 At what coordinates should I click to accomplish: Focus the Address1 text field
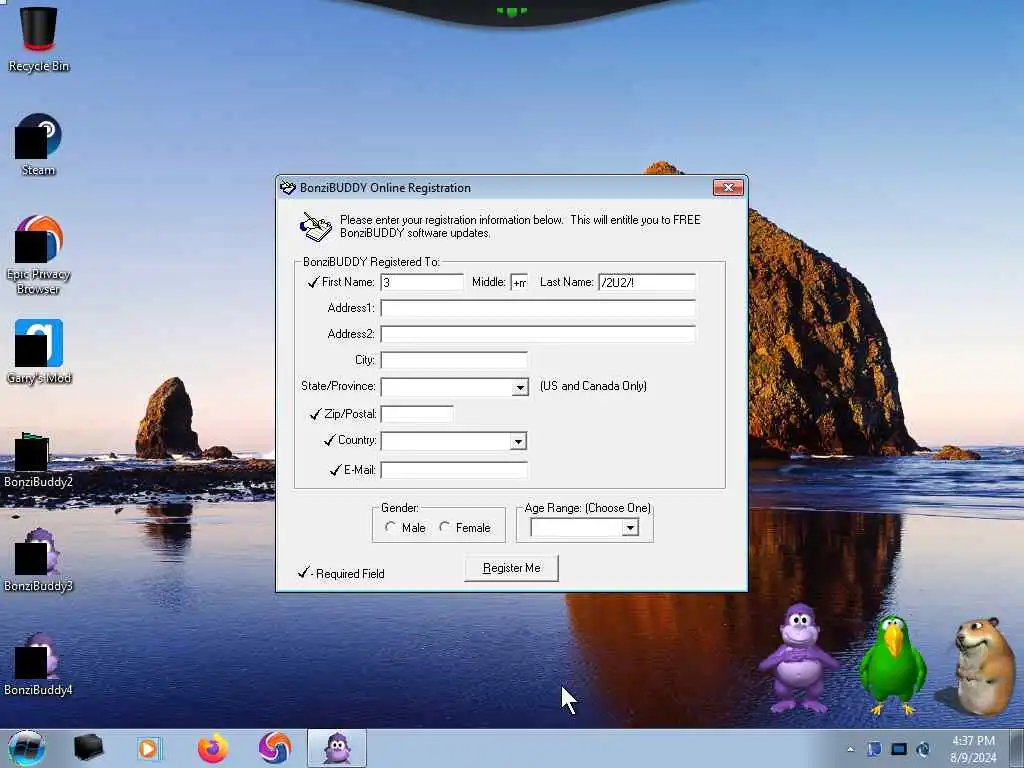click(538, 308)
